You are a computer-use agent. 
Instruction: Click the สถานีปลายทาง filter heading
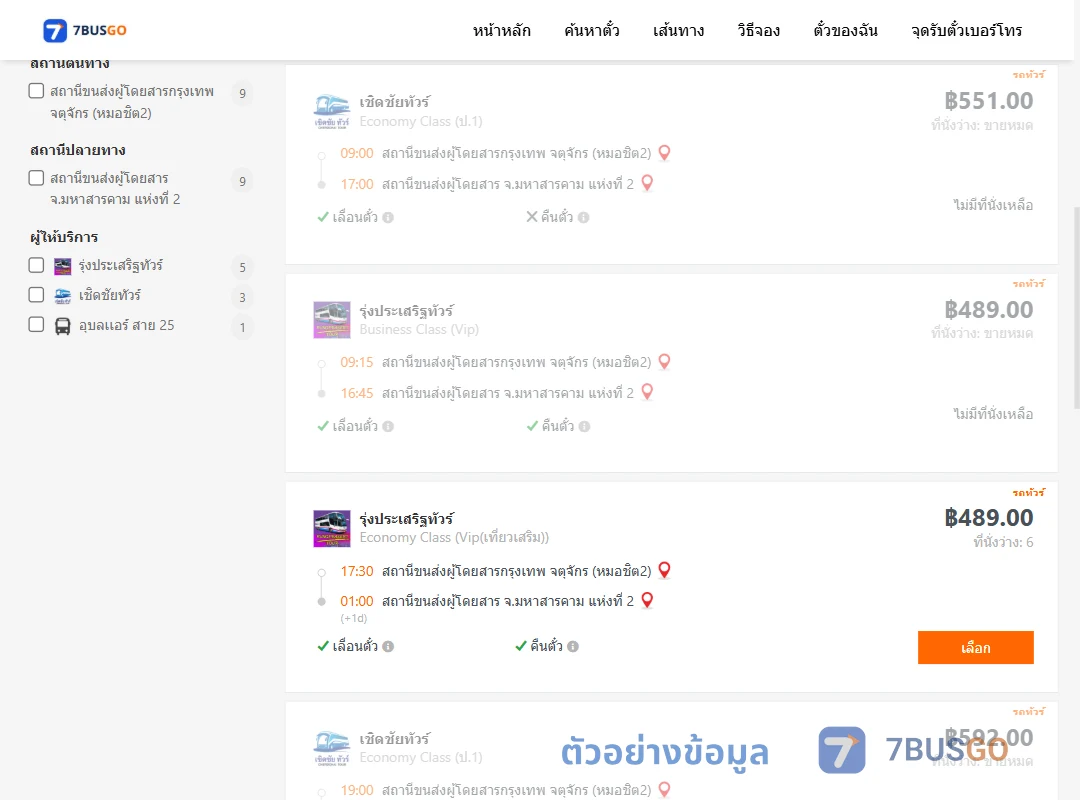(77, 150)
